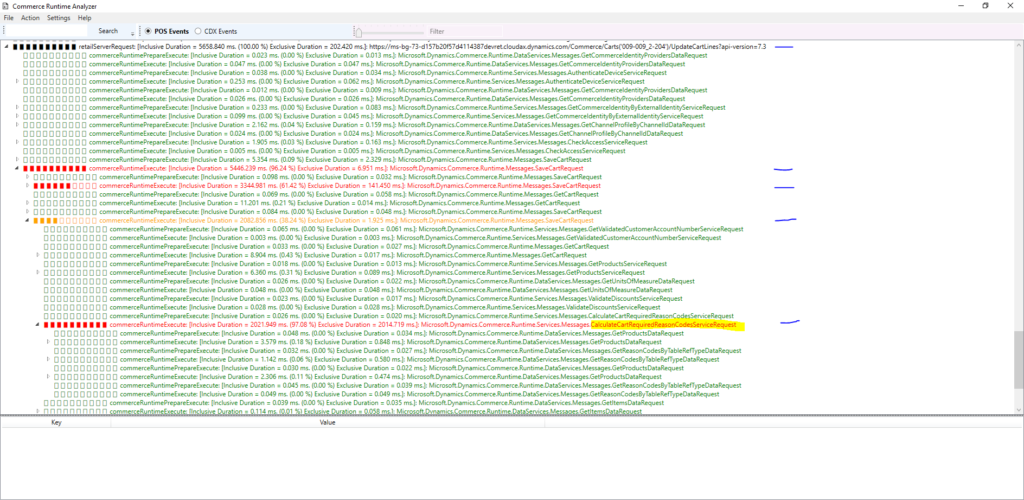Select the CheckAccessServiceRequest 0.005 ms row
This screenshot has width=1024, height=500.
coord(357,151)
